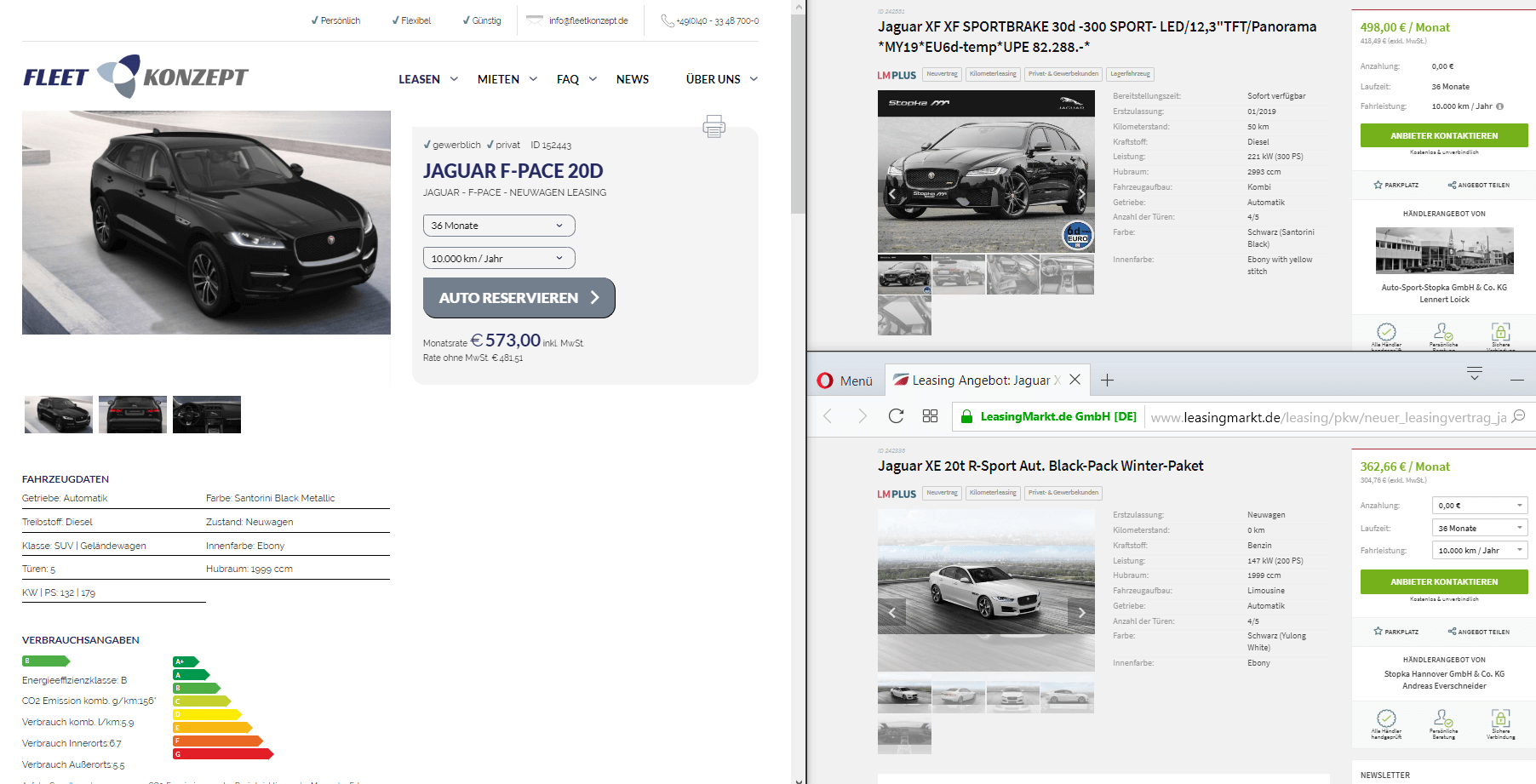Screen dimensions: 1536x784
Task: Click the Auto-Sport-Stopka dealership photo
Action: pos(1444,250)
